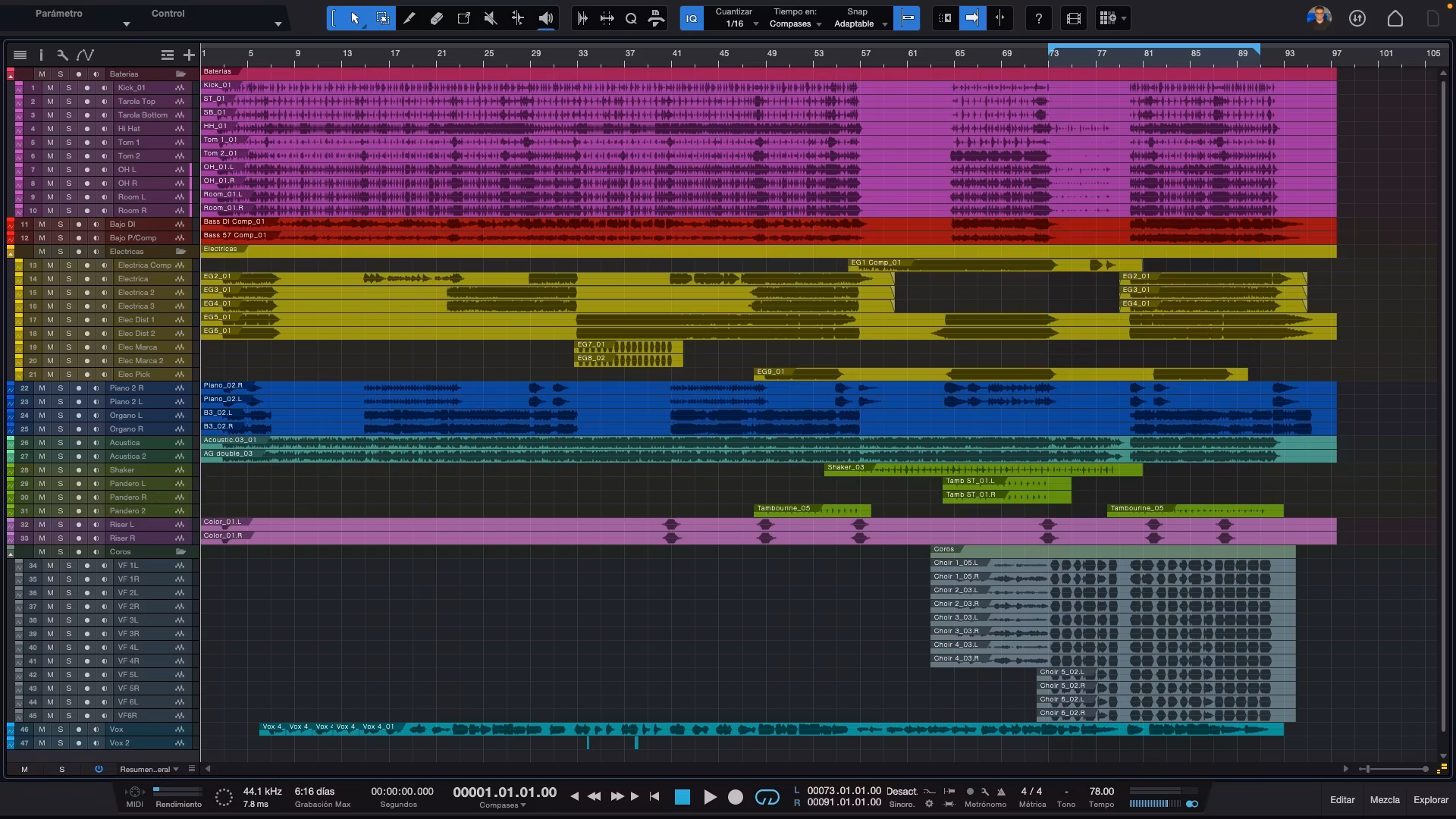The height and width of the screenshot is (819, 1456).
Task: Open the Mezcla mixer view
Action: [1384, 799]
